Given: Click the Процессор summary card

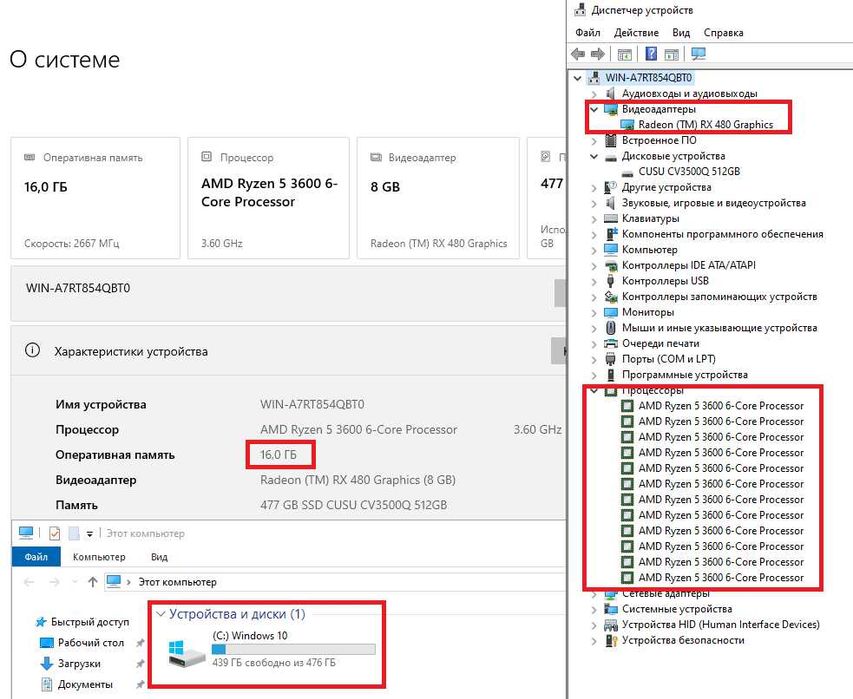Looking at the screenshot, I should pos(269,198).
